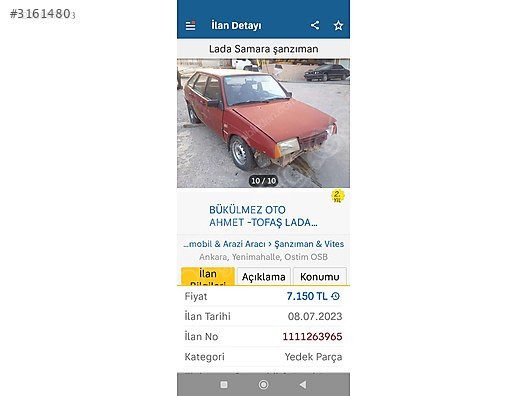Click listing number 1111263965
This screenshot has height=396, width=528.
(312, 336)
